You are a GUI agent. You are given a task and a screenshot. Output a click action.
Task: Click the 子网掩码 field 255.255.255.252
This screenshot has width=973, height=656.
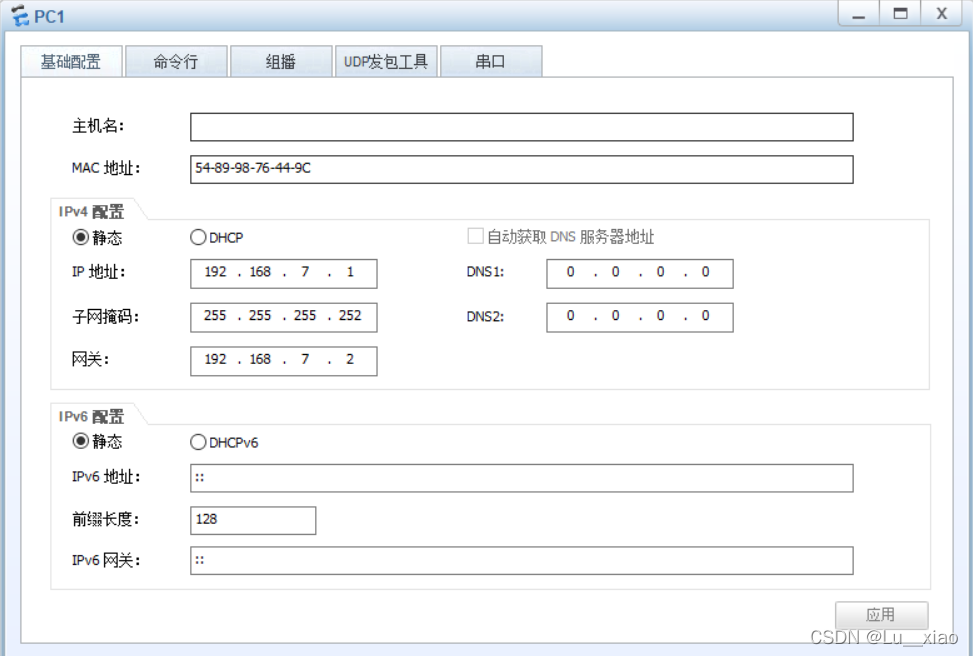point(284,317)
